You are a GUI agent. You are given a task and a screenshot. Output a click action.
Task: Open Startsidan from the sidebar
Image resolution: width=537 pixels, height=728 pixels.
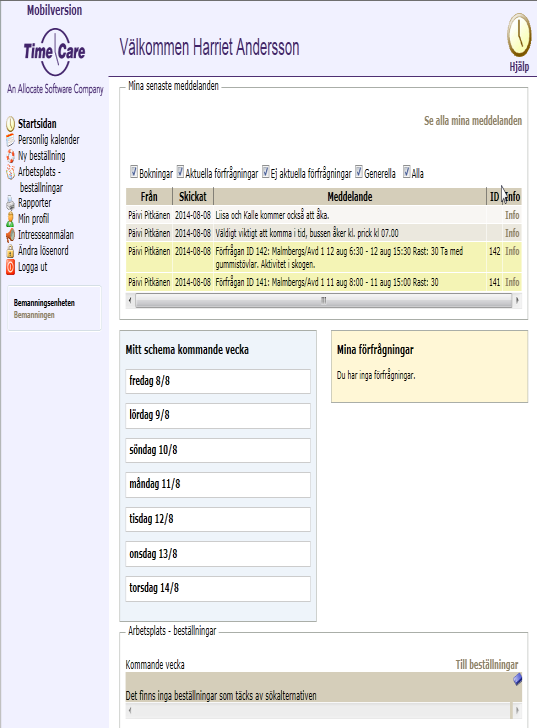(x=37, y=124)
